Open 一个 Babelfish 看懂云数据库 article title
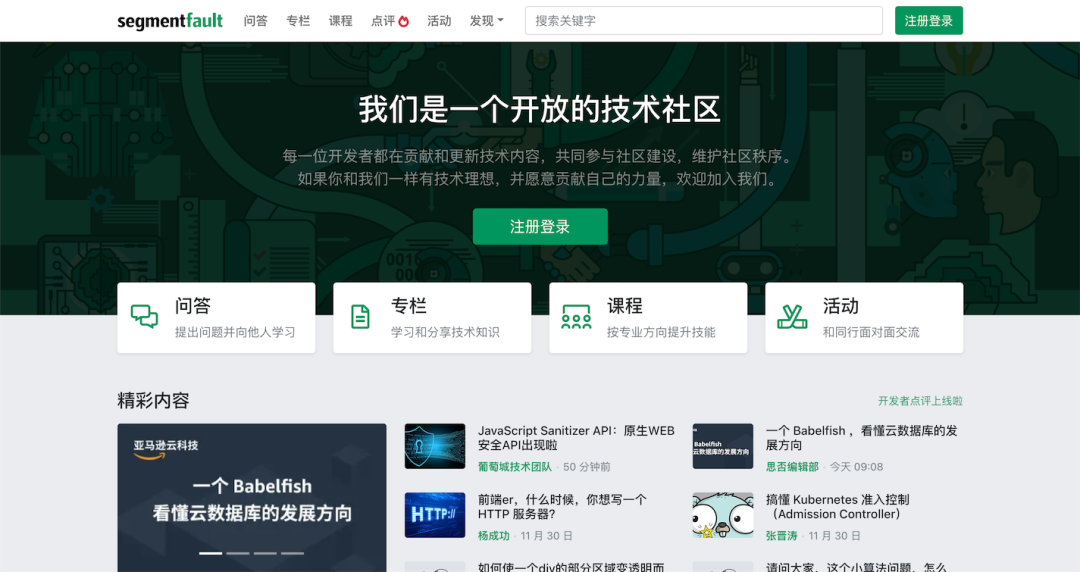Viewport: 1080px width, 572px height. point(862,438)
